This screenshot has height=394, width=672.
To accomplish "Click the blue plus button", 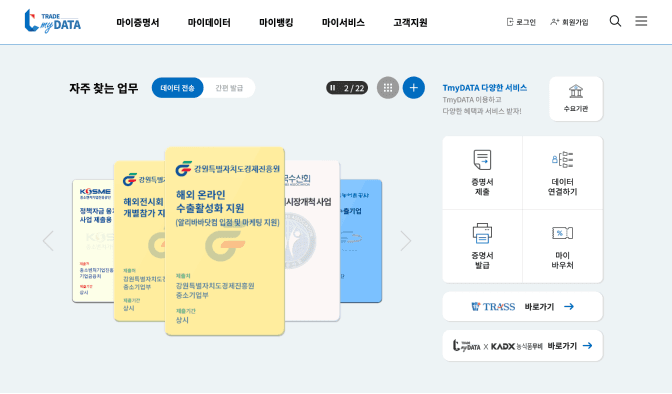I will tap(414, 88).
